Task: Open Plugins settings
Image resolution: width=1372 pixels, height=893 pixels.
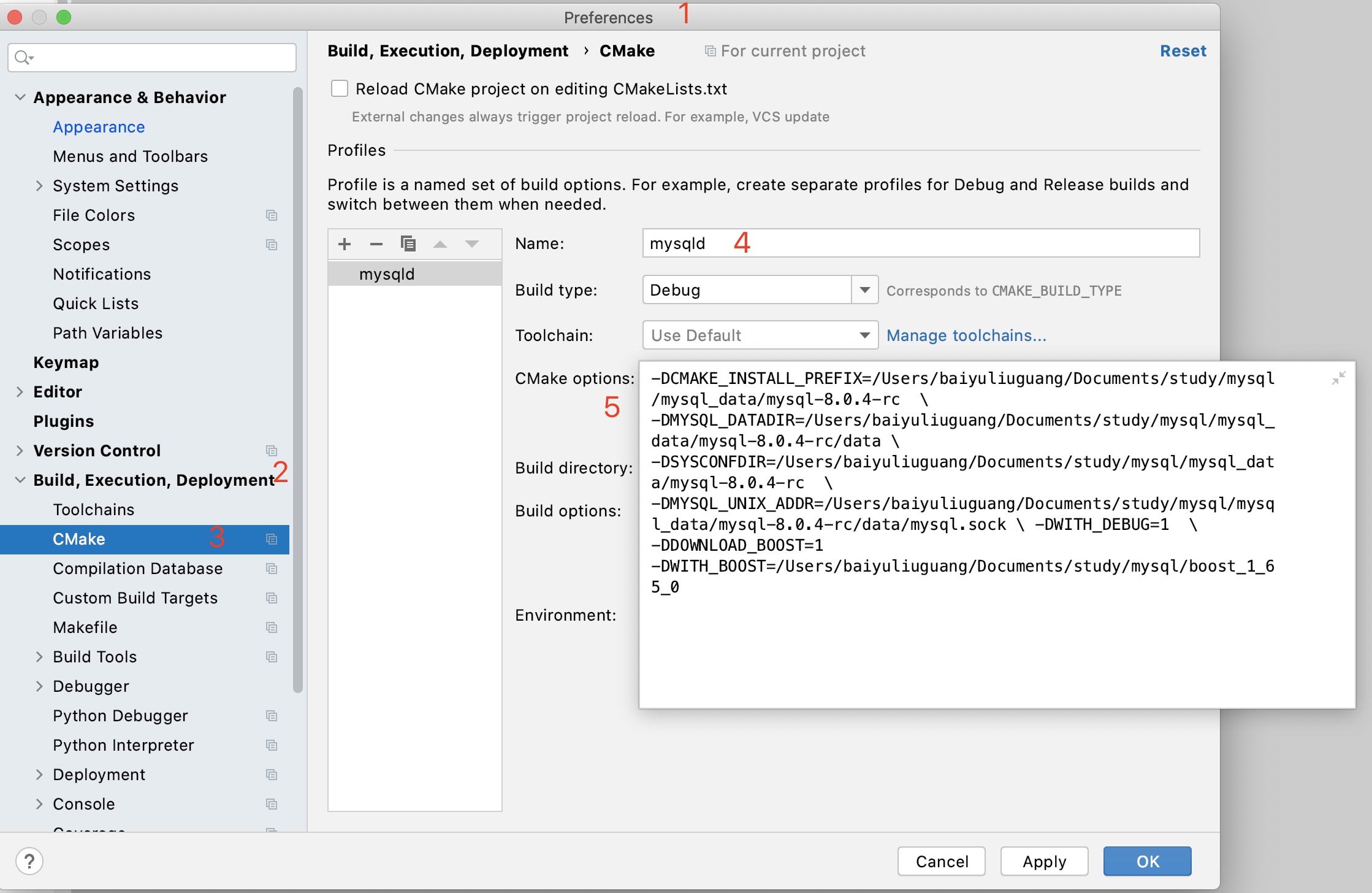Action: [x=64, y=421]
